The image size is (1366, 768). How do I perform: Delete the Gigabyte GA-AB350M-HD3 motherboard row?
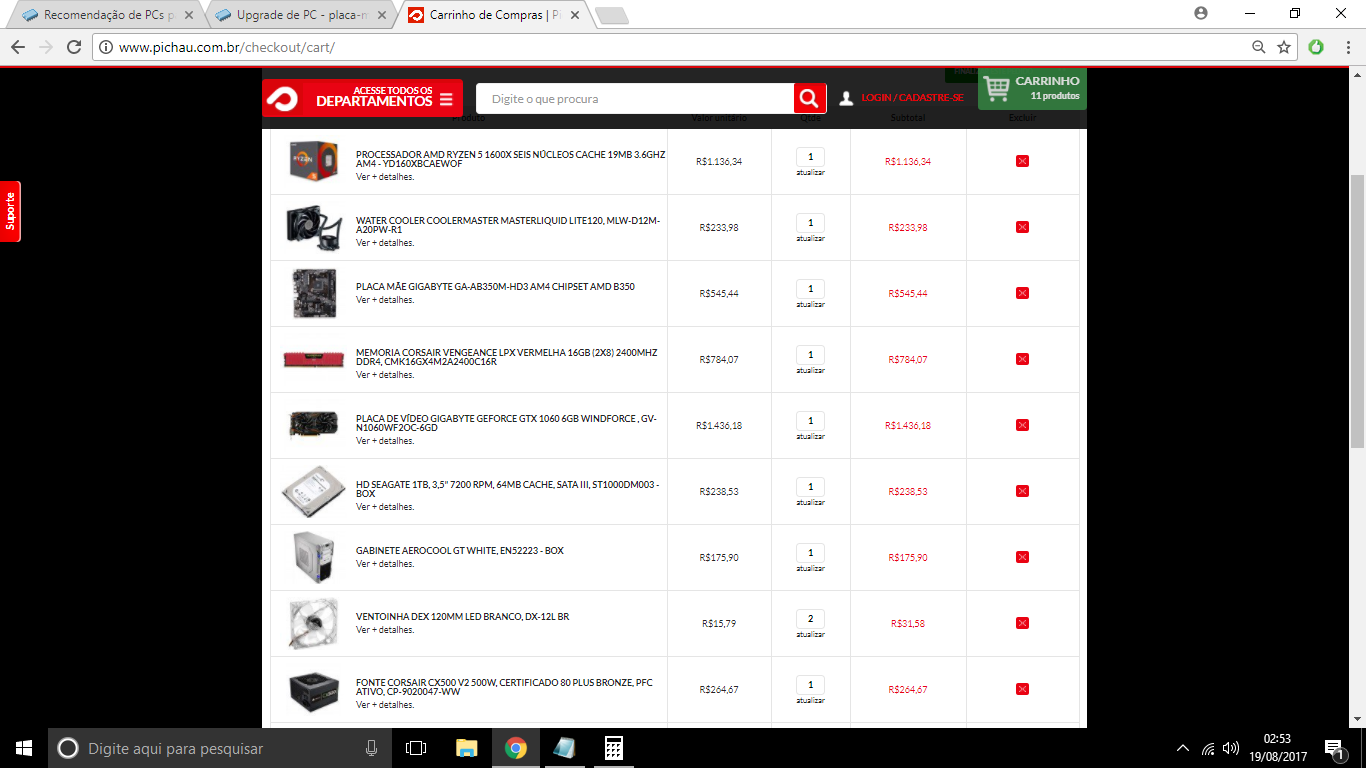[x=1022, y=293]
